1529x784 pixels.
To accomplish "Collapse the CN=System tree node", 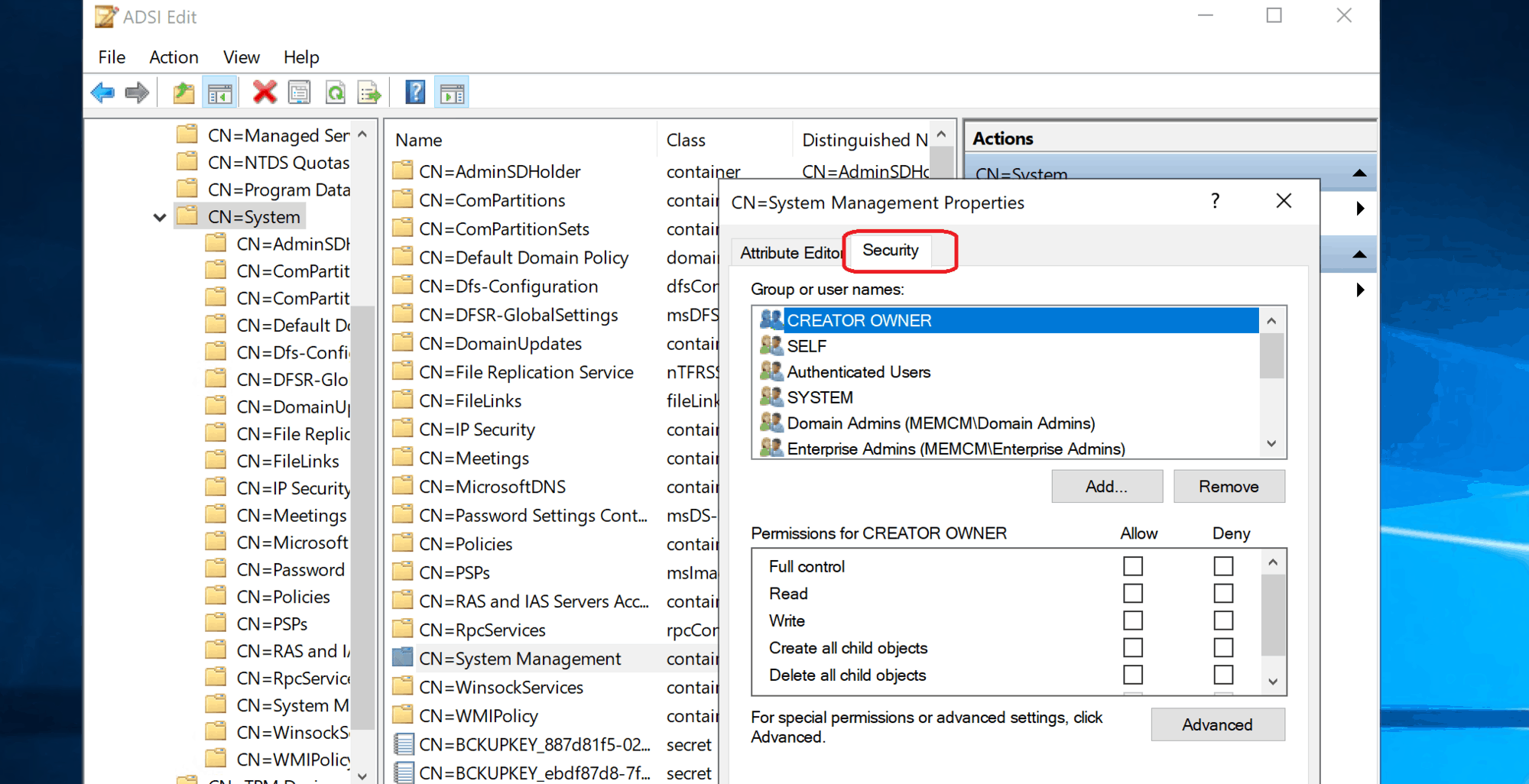I will (x=160, y=217).
